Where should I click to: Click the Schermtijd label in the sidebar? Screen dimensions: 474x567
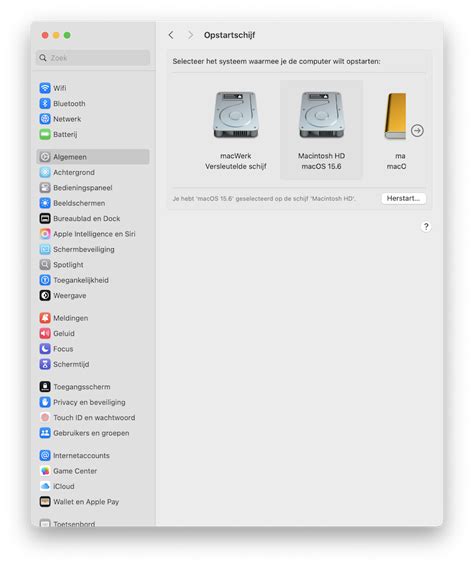click(71, 364)
